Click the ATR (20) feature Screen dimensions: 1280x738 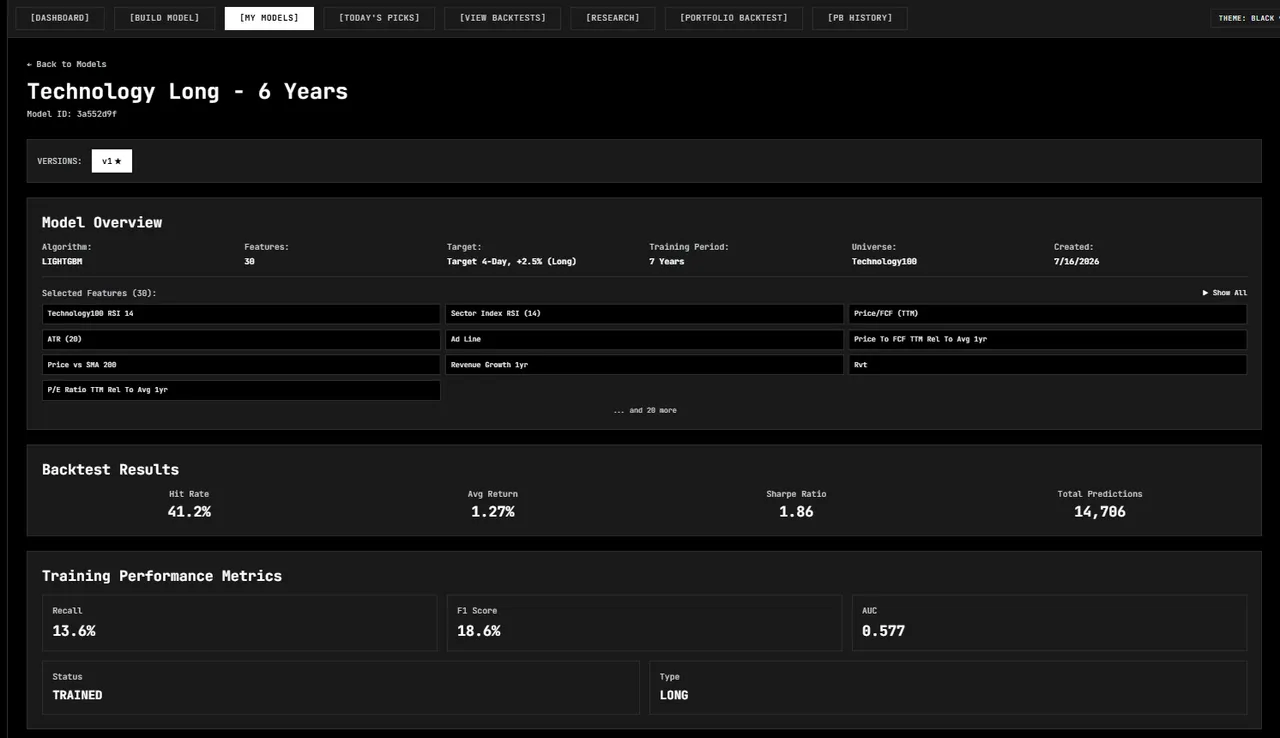point(241,340)
